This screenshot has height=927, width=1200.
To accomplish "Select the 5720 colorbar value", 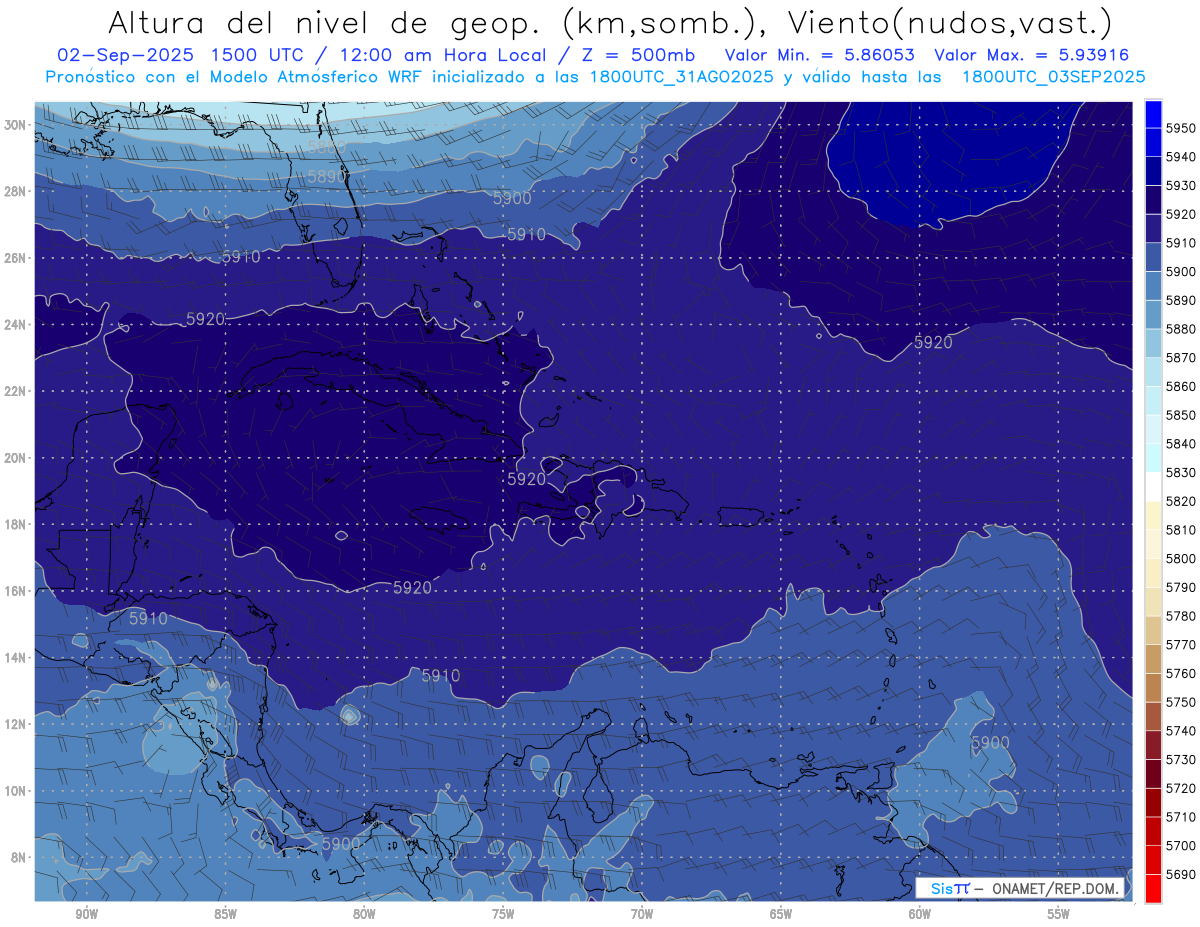I will [x=1181, y=788].
